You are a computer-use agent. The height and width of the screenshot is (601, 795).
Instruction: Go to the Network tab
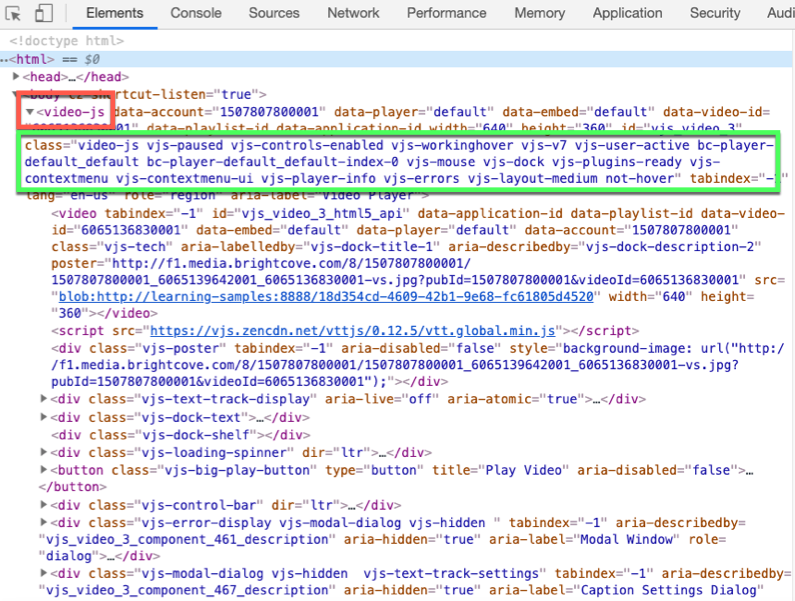353,13
